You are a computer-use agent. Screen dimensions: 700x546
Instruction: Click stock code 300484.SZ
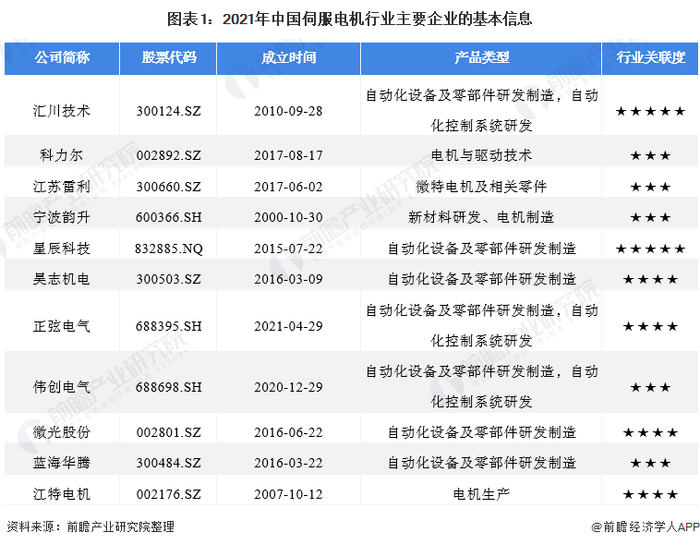[169, 463]
